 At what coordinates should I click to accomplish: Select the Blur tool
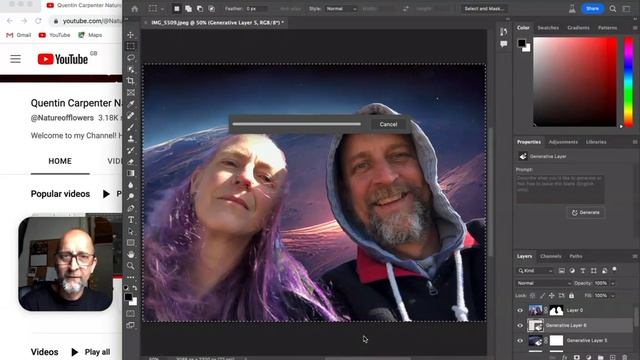pos(131,185)
